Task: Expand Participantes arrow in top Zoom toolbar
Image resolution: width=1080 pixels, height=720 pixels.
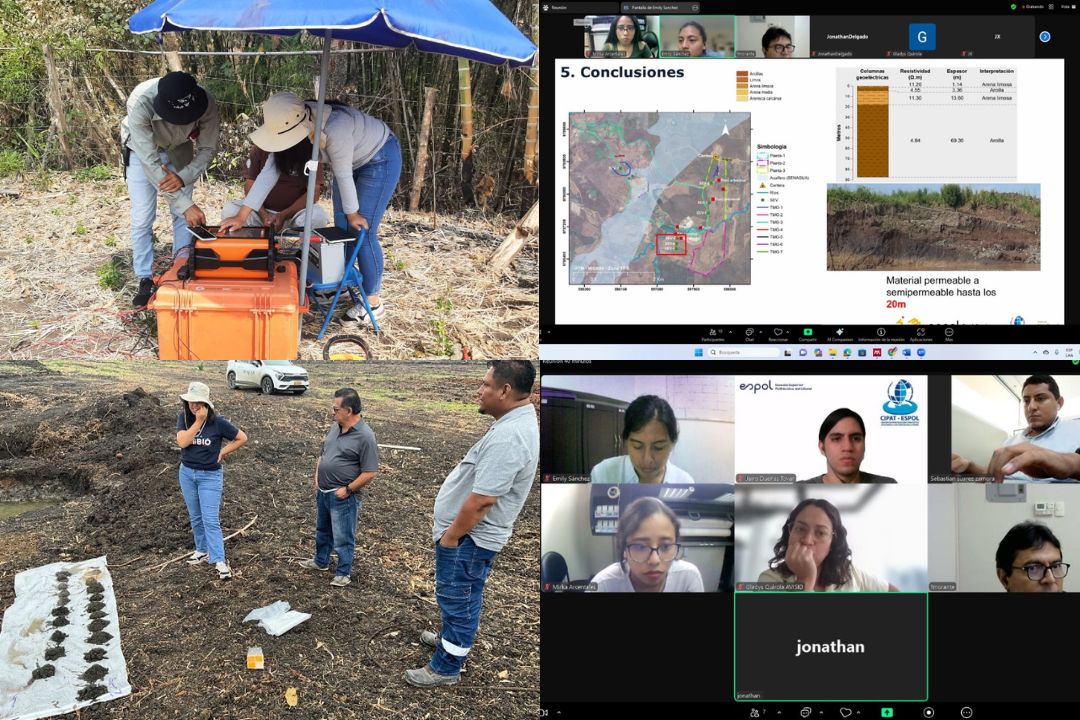Action: coord(731,332)
